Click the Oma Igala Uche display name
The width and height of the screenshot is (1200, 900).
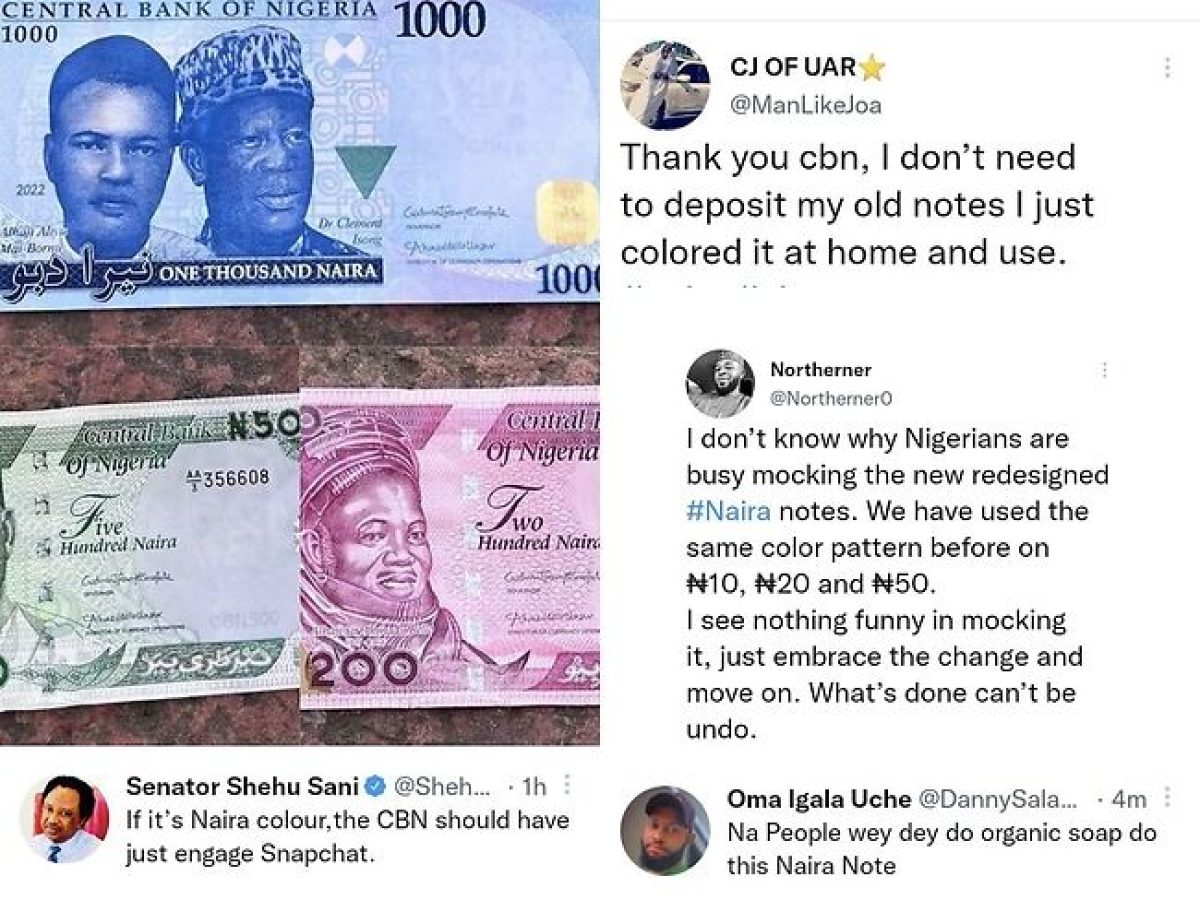(819, 799)
